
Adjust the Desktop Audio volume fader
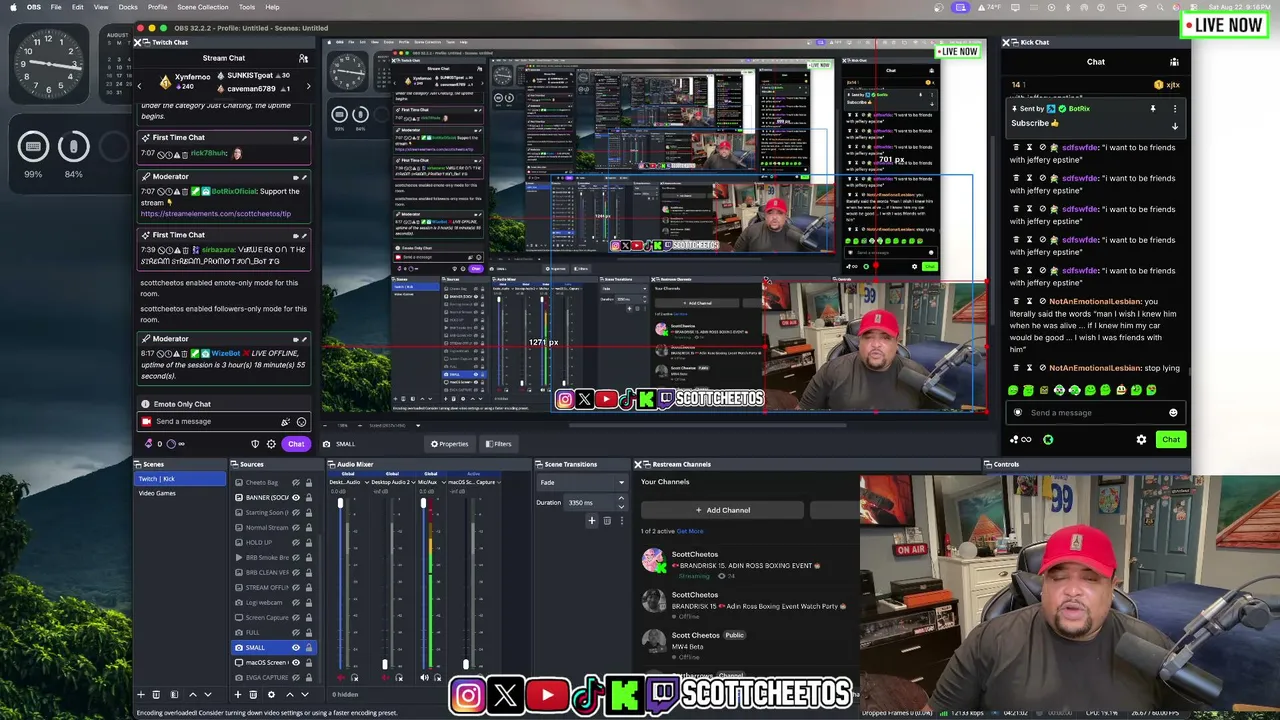340,502
